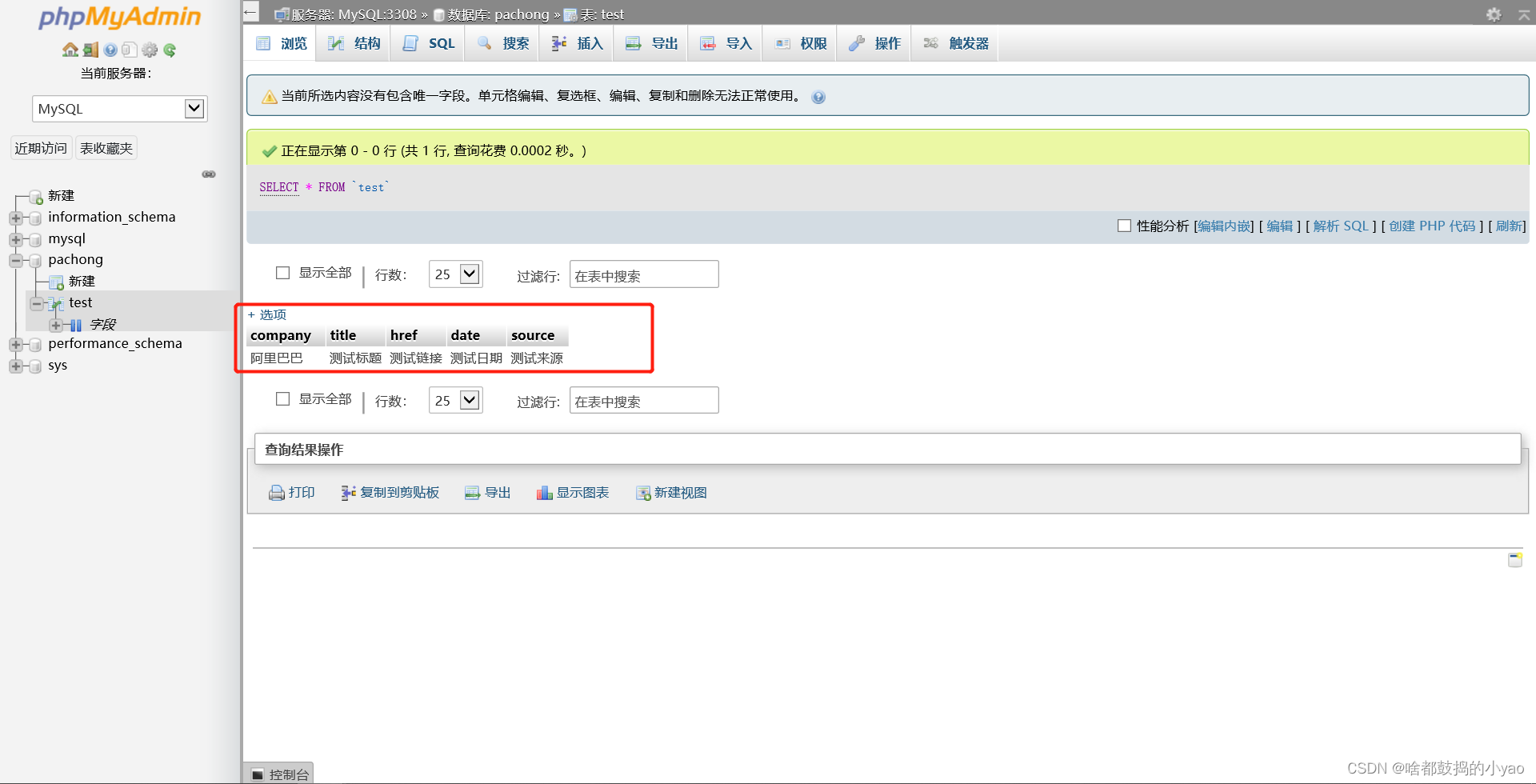Open the 触发器 triggers tab
The height and width of the screenshot is (784, 1536).
955,43
